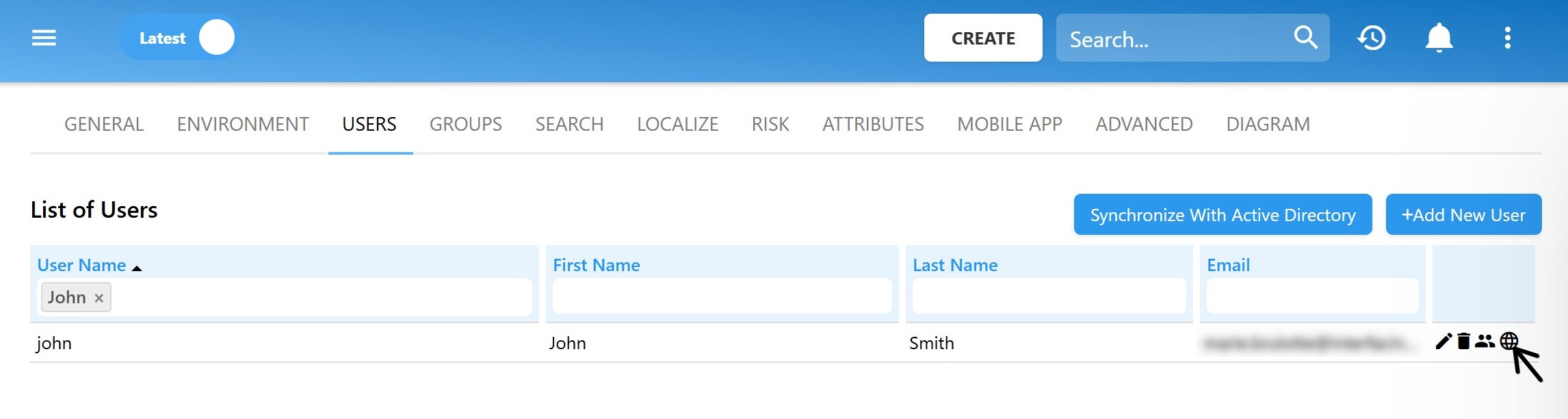Click Synchronize With Active Directory
The height and width of the screenshot is (419, 1568).
1223,215
